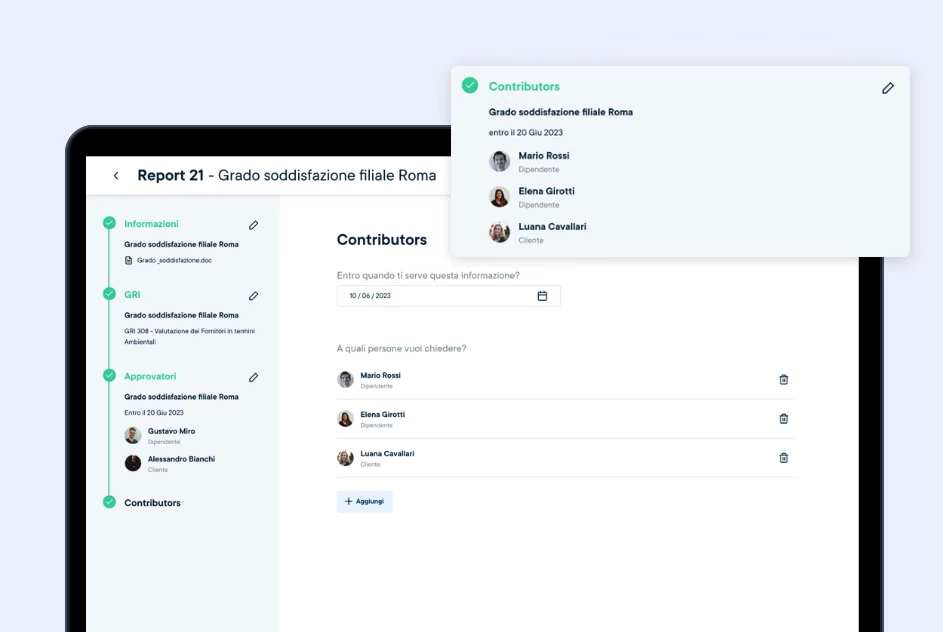Click the card's Contributors green heading

pos(524,87)
